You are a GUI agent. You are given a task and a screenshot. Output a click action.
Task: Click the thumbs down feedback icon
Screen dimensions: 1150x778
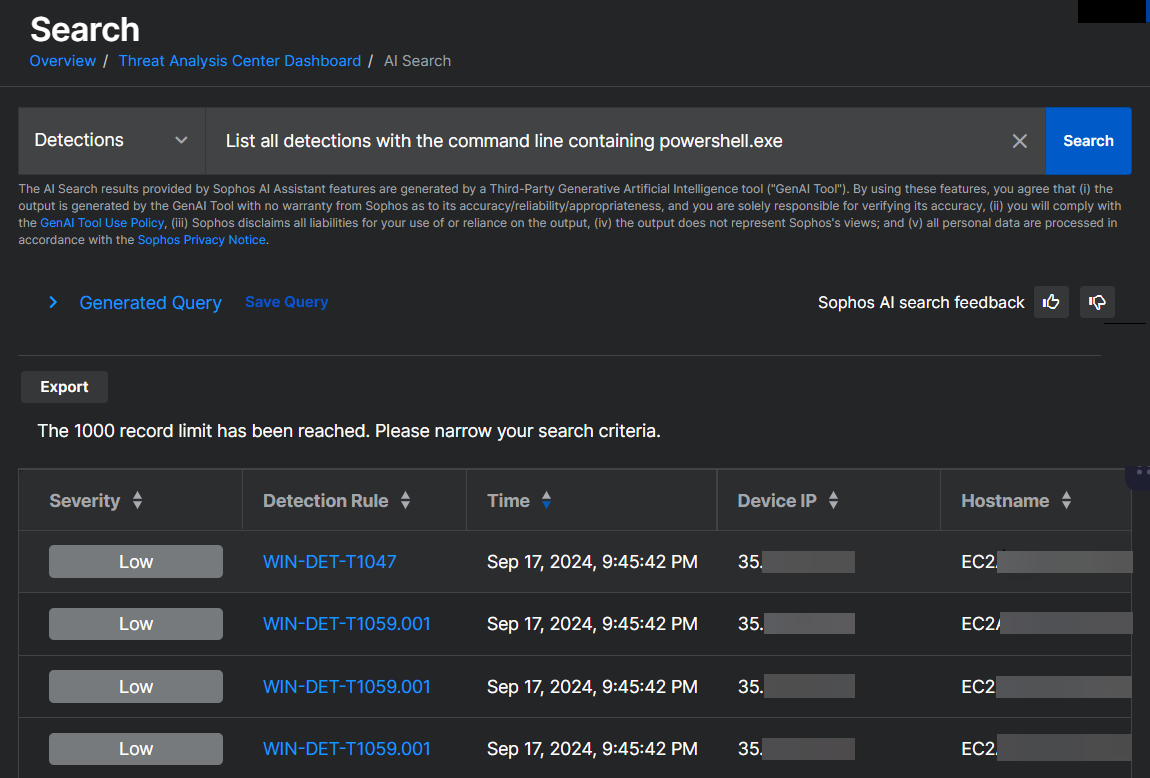coord(1097,302)
